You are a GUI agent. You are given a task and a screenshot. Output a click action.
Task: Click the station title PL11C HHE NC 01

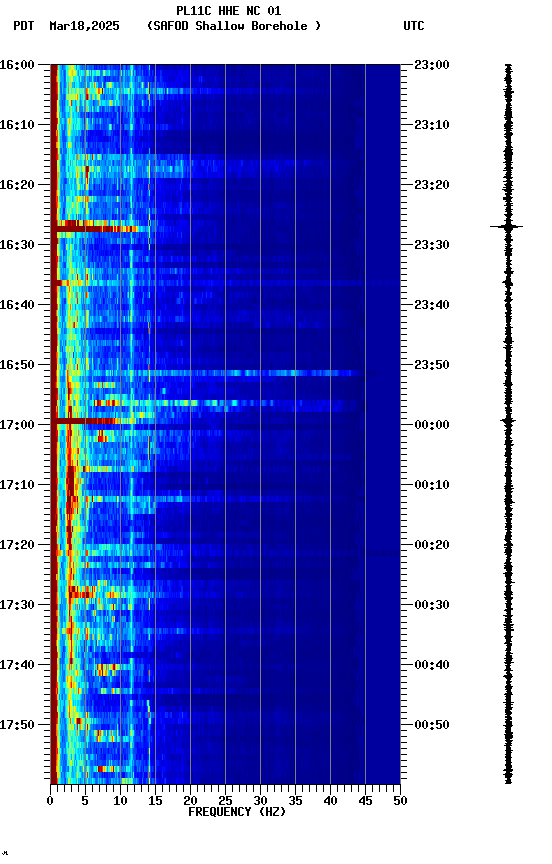tap(229, 11)
